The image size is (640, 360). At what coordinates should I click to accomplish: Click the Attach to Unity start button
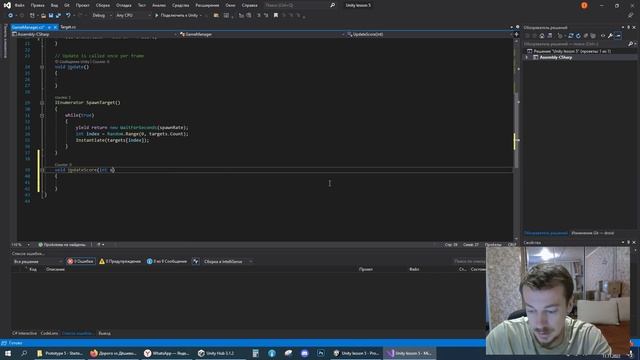pos(178,16)
